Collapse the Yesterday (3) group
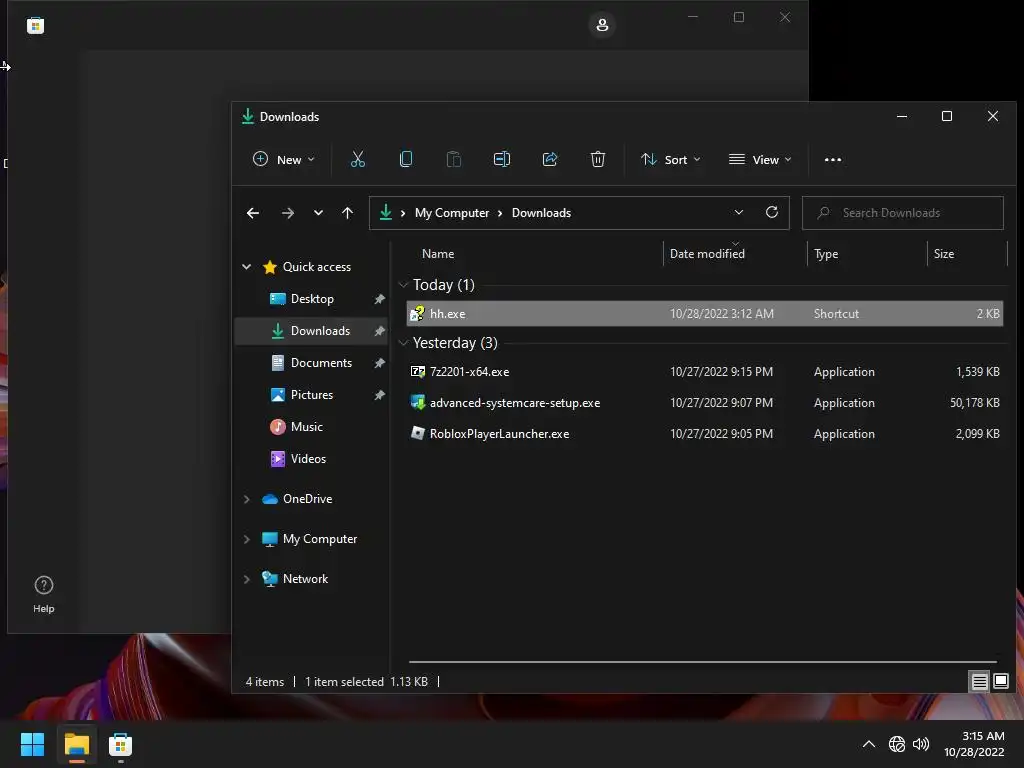The image size is (1024, 768). [404, 343]
